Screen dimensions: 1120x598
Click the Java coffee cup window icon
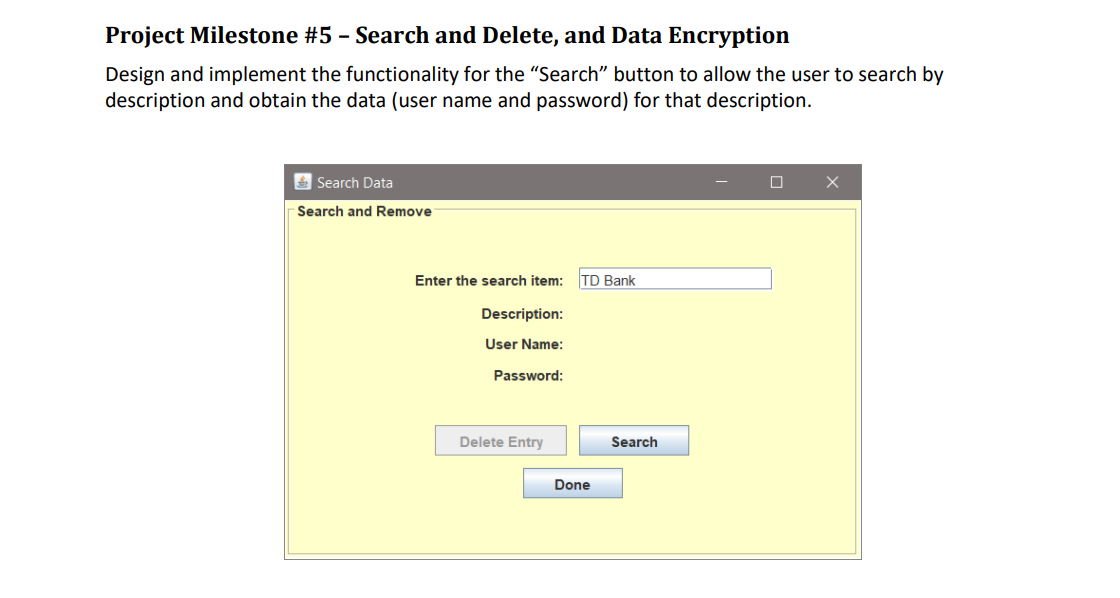[303, 181]
